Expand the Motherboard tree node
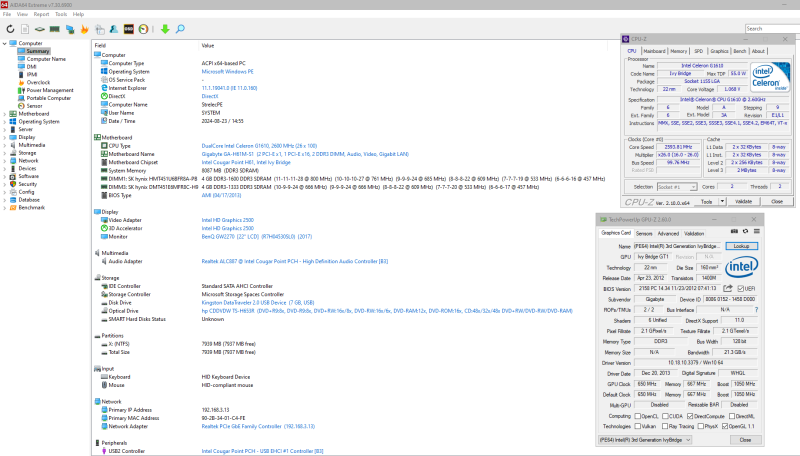 (5, 114)
